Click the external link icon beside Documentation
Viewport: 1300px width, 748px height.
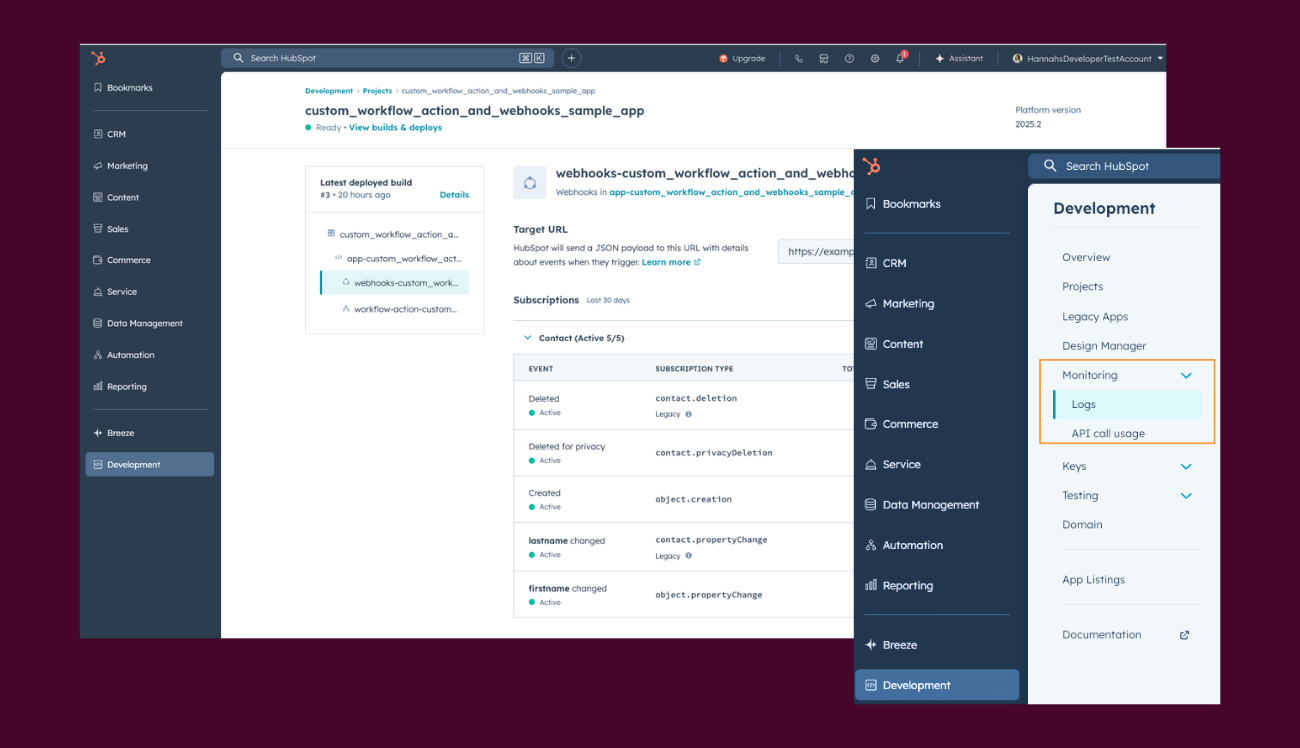pos(1185,635)
